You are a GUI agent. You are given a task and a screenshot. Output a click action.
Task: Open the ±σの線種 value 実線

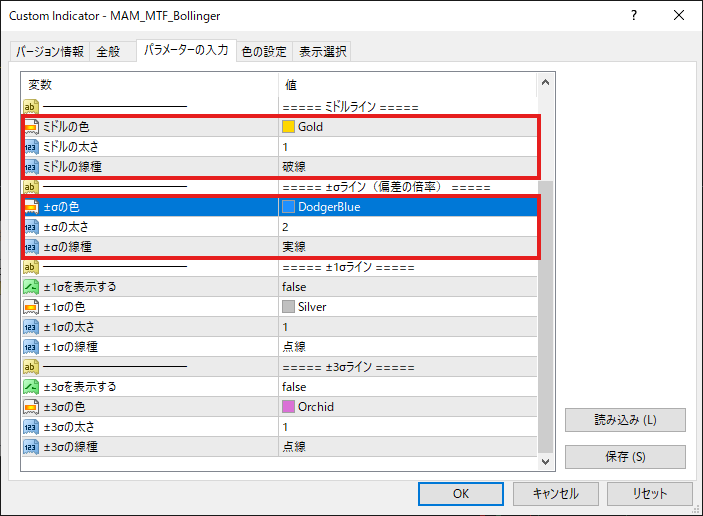408,247
